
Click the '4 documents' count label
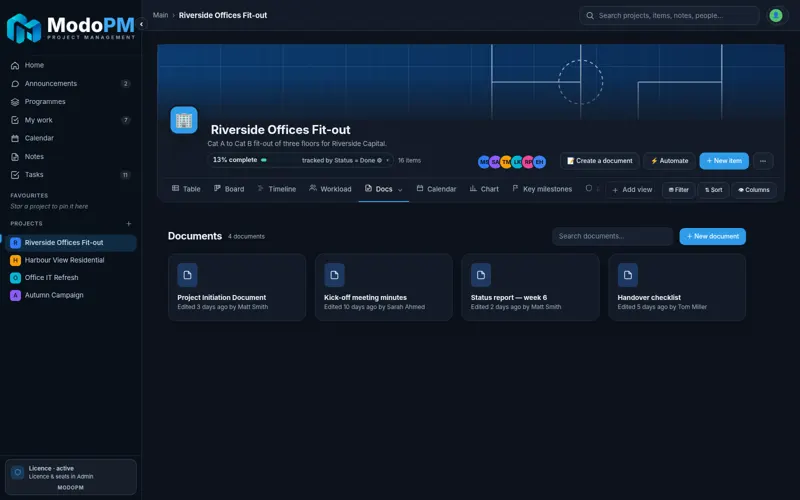click(246, 237)
